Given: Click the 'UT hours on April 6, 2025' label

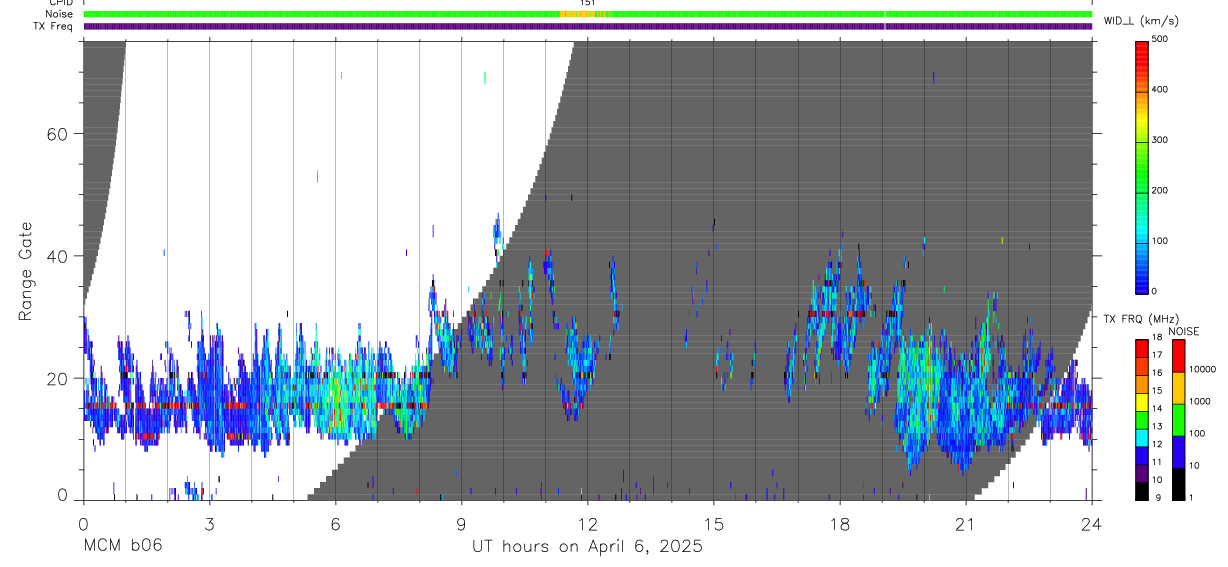Looking at the screenshot, I should click(x=588, y=547).
